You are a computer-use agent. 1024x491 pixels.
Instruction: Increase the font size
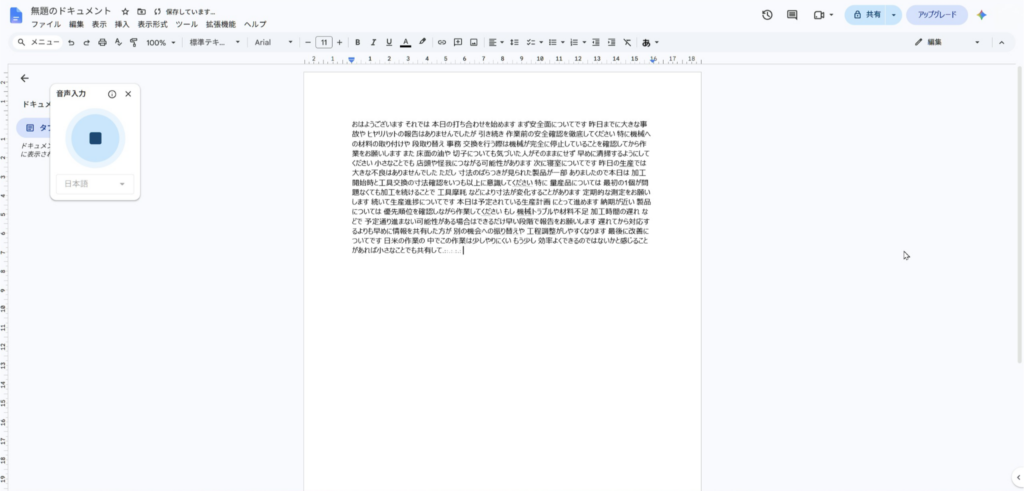(339, 42)
